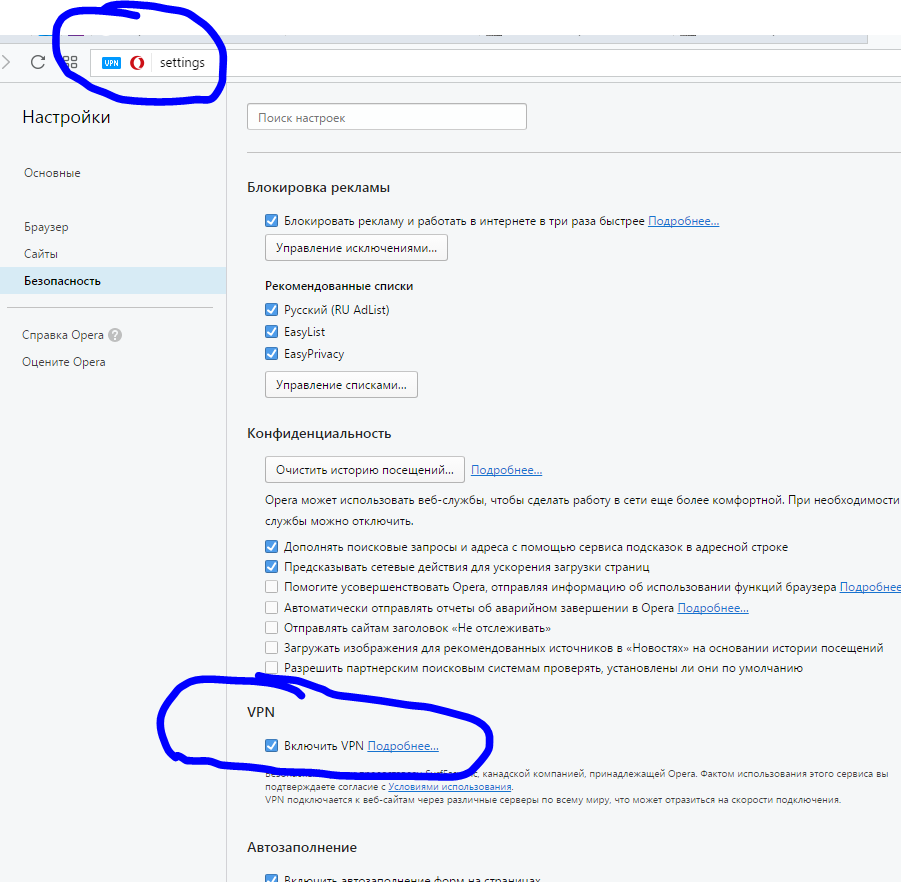Click the Автозаполнение section heading
The image size is (901, 882).
click(302, 848)
